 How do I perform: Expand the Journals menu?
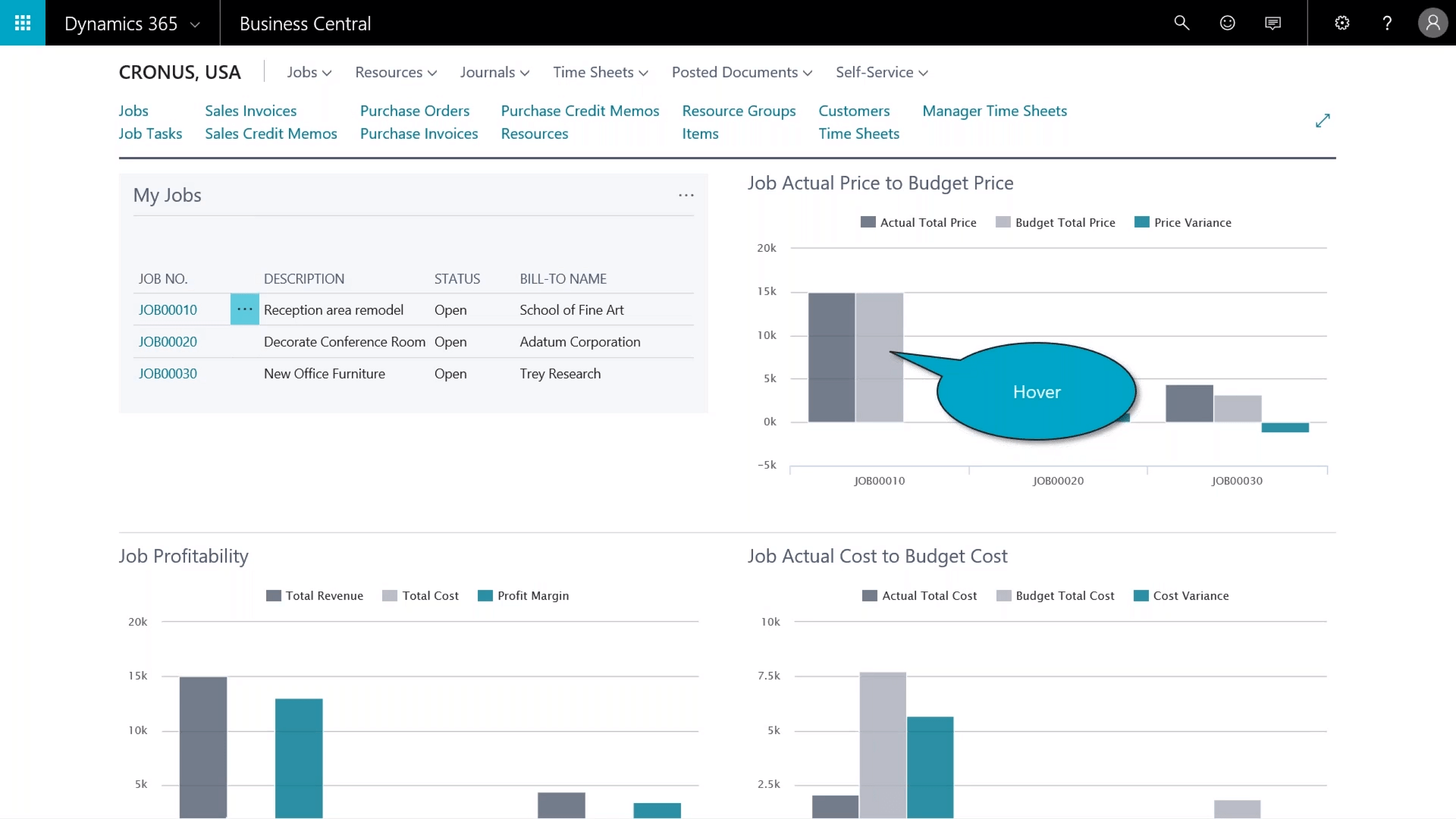pyautogui.click(x=494, y=72)
